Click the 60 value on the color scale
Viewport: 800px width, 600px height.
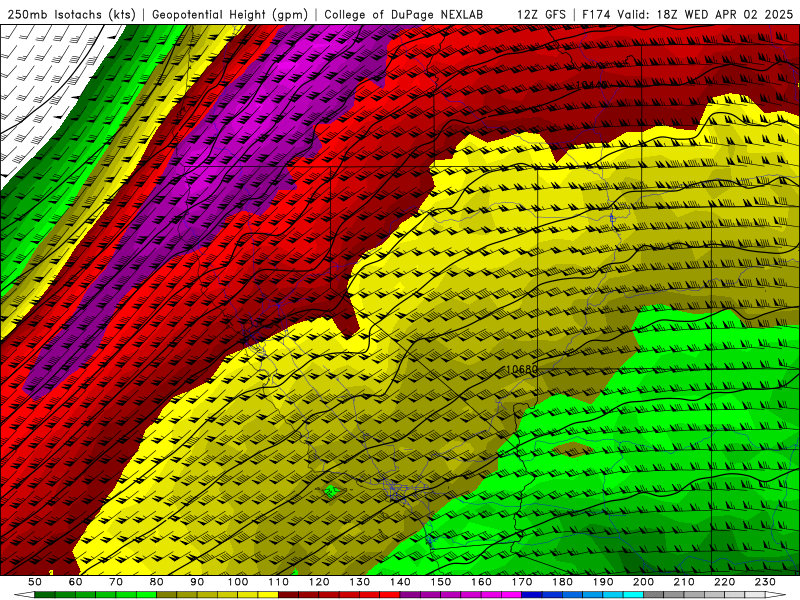pyautogui.click(x=76, y=582)
